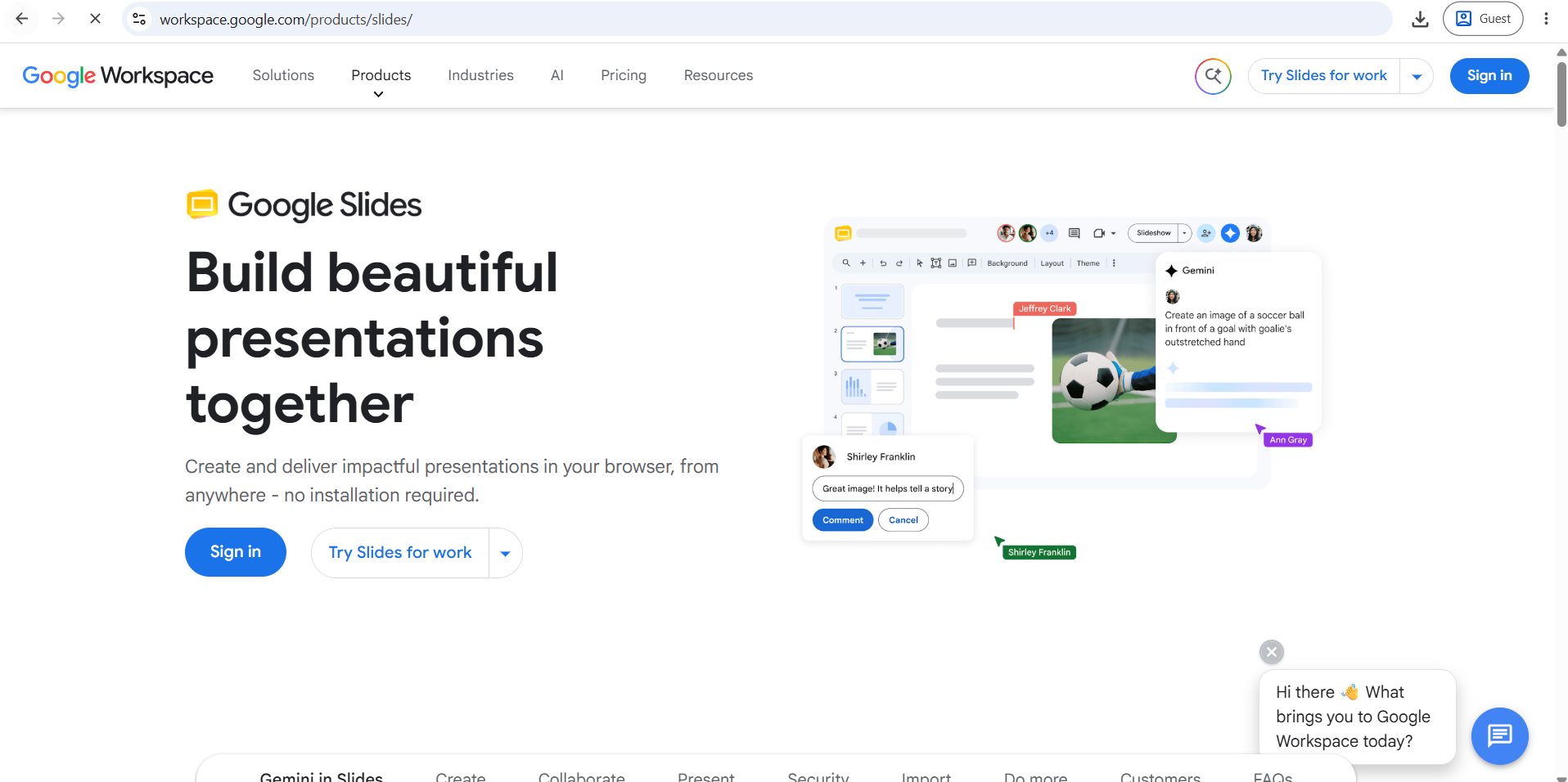Click the Comment button in illustration
This screenshot has height=782, width=1568.
pyautogui.click(x=842, y=520)
